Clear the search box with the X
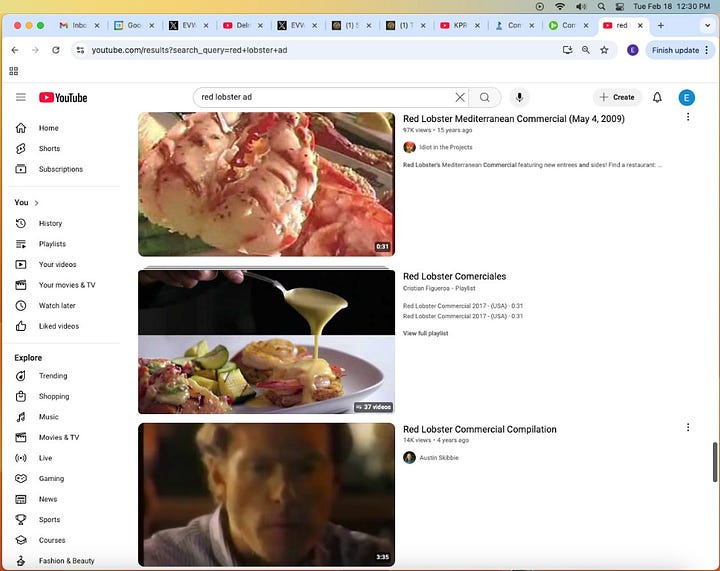Screen dimensions: 720x571 click(x=460, y=97)
